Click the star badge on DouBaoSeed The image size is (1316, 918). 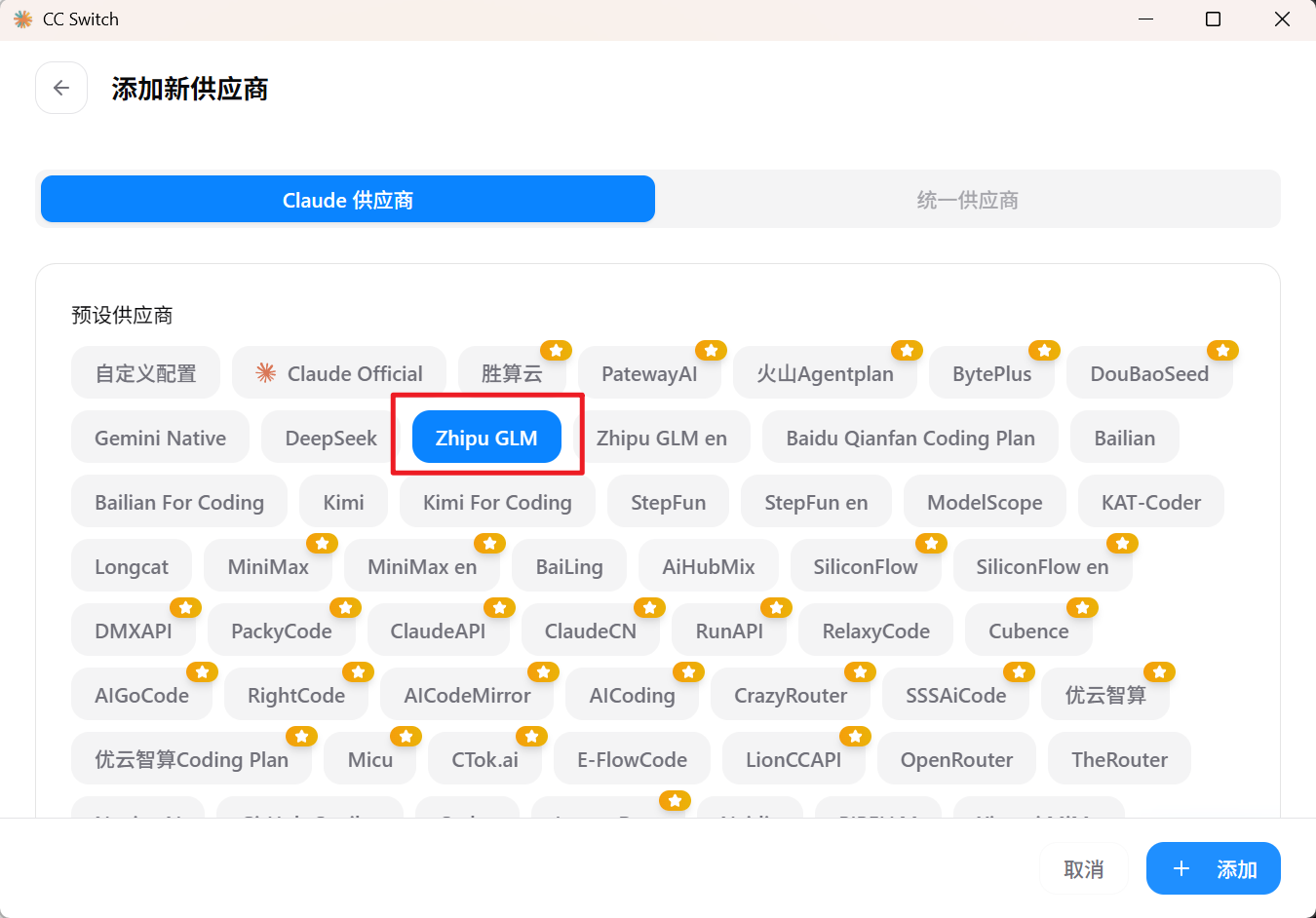coord(1222,351)
